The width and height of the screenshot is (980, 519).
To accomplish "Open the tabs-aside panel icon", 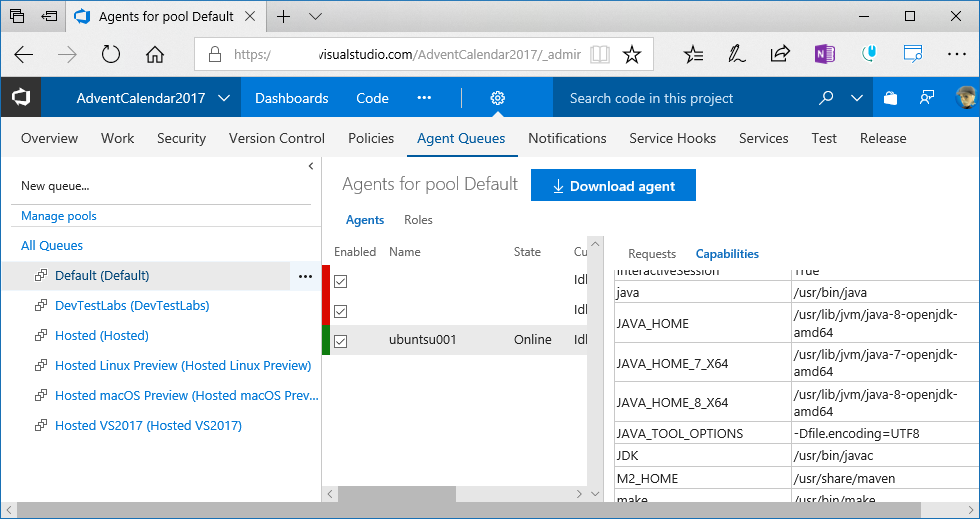I will coord(18,16).
